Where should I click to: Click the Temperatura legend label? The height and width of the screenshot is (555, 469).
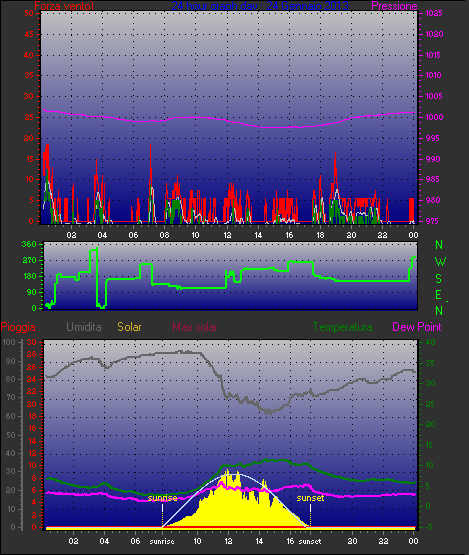(342, 327)
